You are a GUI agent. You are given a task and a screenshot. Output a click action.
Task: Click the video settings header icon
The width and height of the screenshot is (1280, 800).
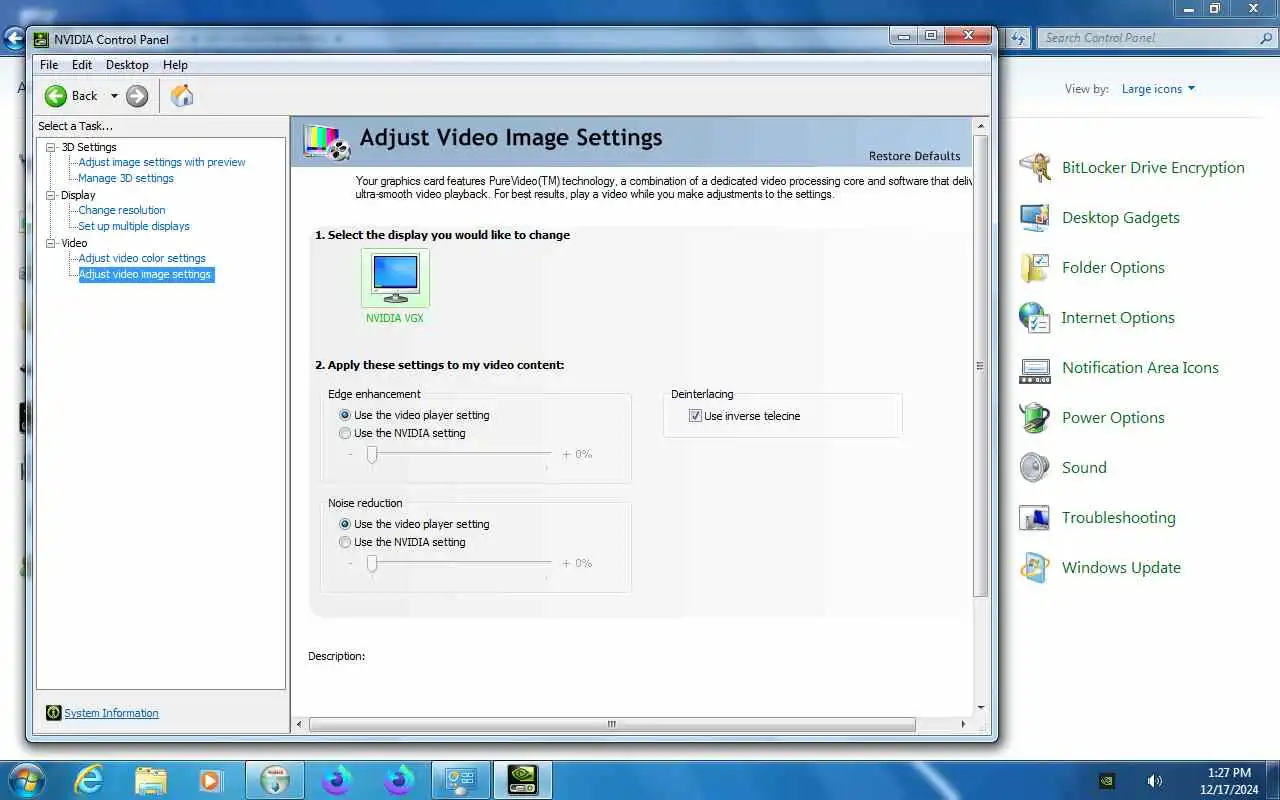coord(326,141)
